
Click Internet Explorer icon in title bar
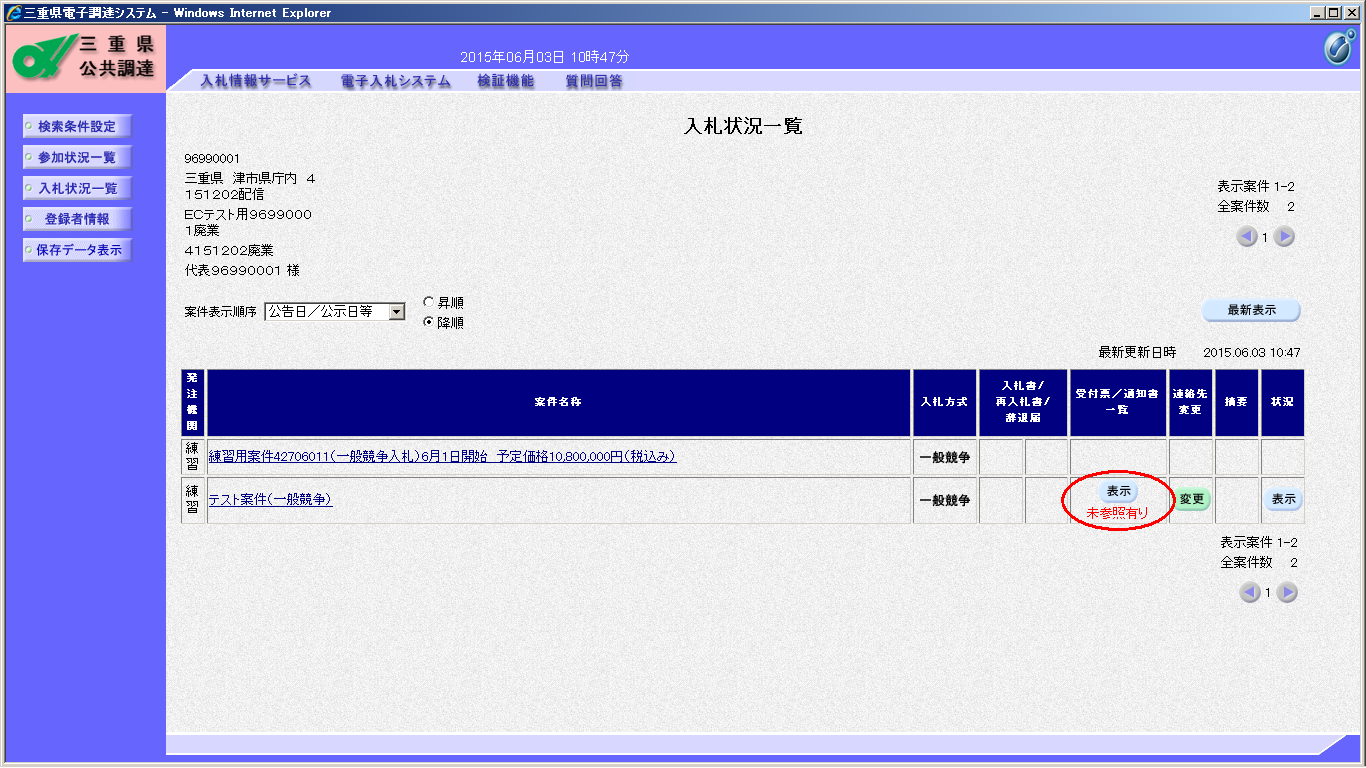[x=14, y=13]
